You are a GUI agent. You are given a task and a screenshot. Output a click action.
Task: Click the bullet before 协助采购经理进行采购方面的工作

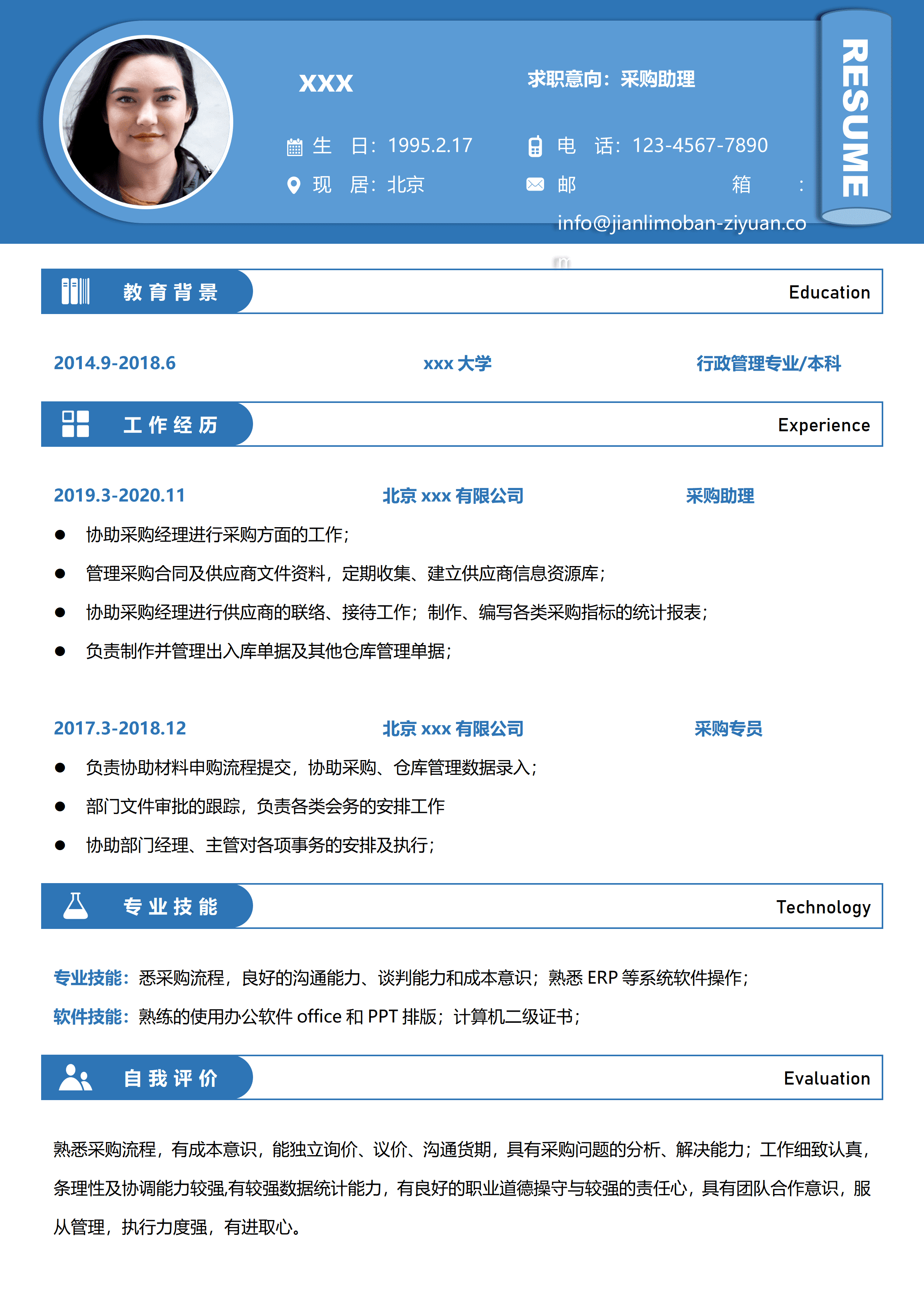pyautogui.click(x=59, y=534)
